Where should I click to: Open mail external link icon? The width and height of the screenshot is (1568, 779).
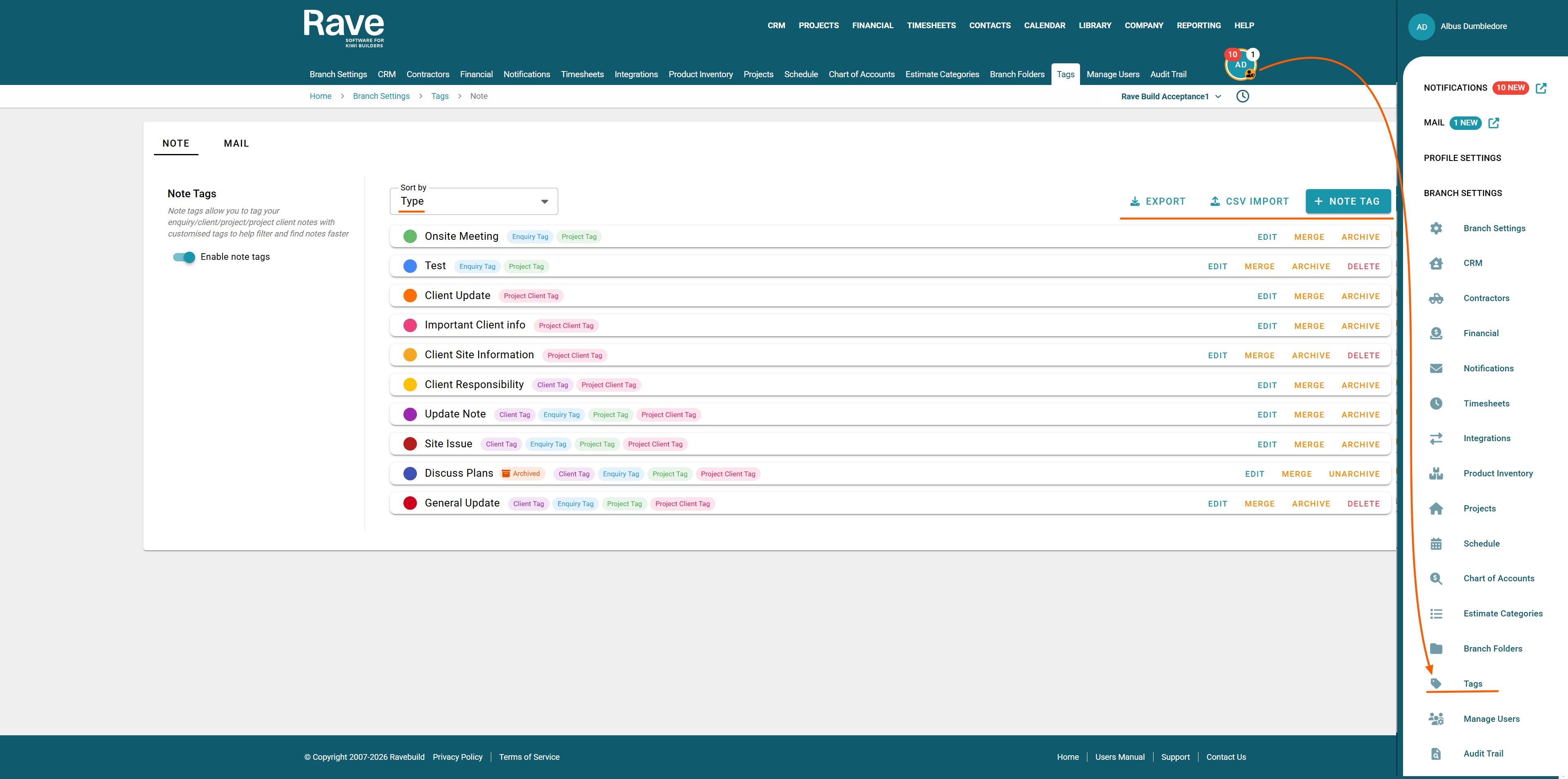point(1494,123)
